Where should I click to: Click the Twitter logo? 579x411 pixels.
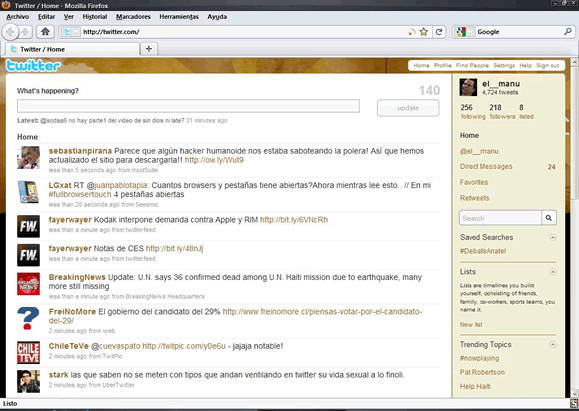pos(33,66)
